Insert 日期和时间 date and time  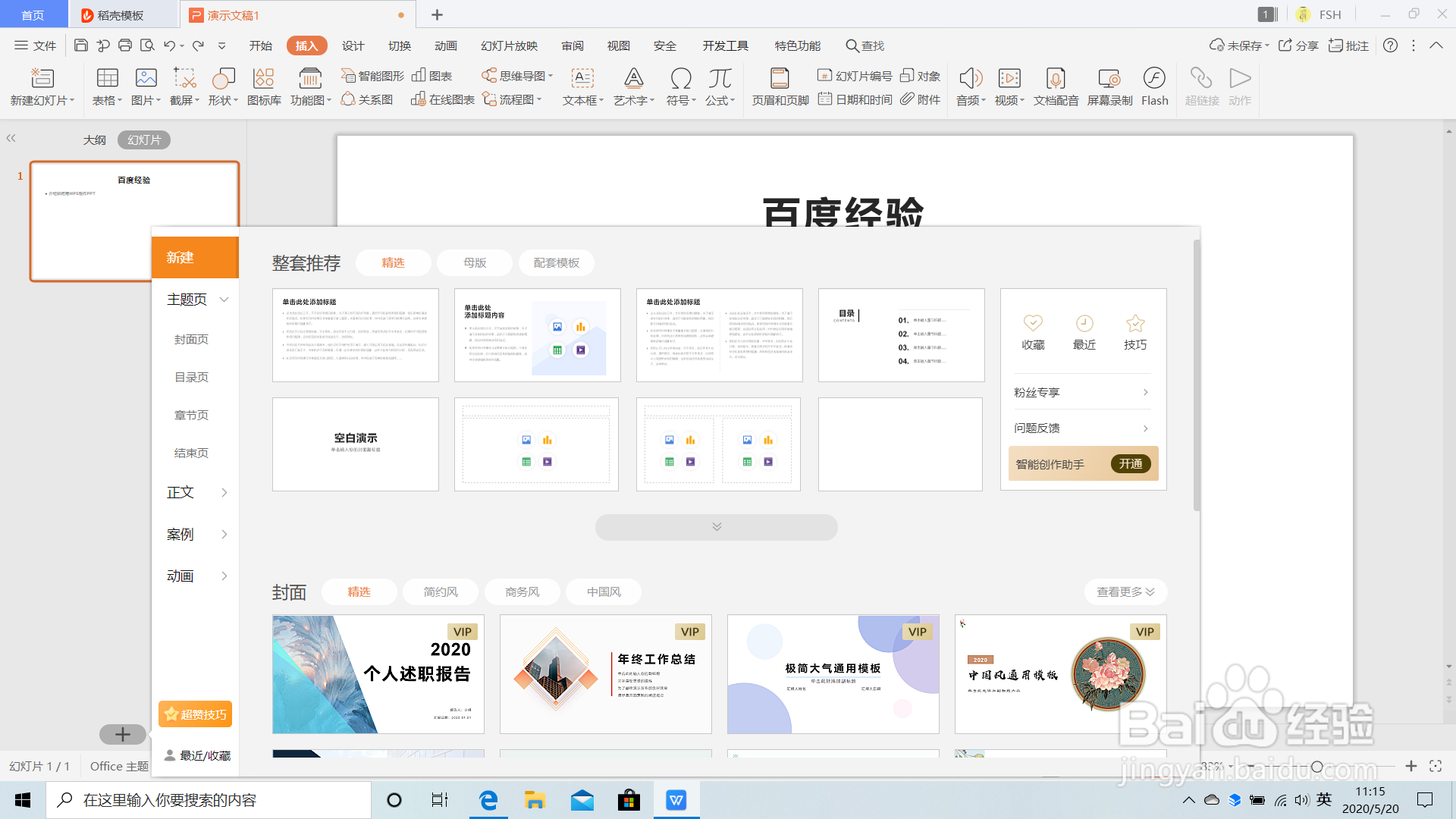(x=855, y=99)
